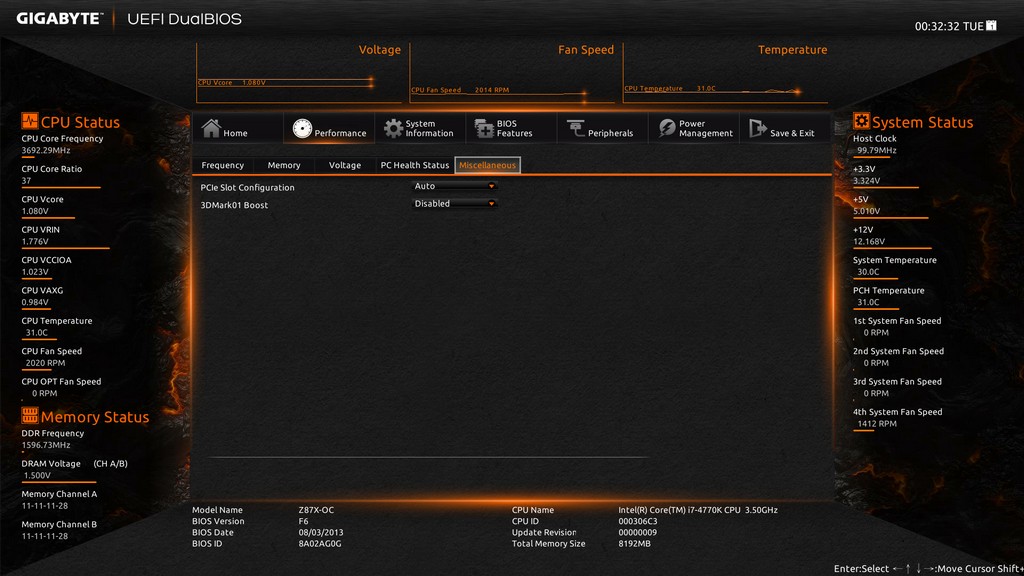
Task: Click the CPU OPT Fan Speed label
Action: [61, 381]
